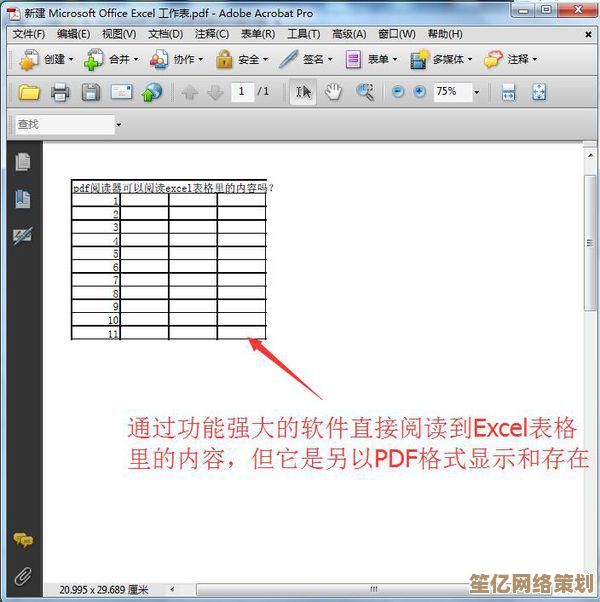Open the 工具(T) menu
Viewport: 600px width, 602px height.
[304, 34]
